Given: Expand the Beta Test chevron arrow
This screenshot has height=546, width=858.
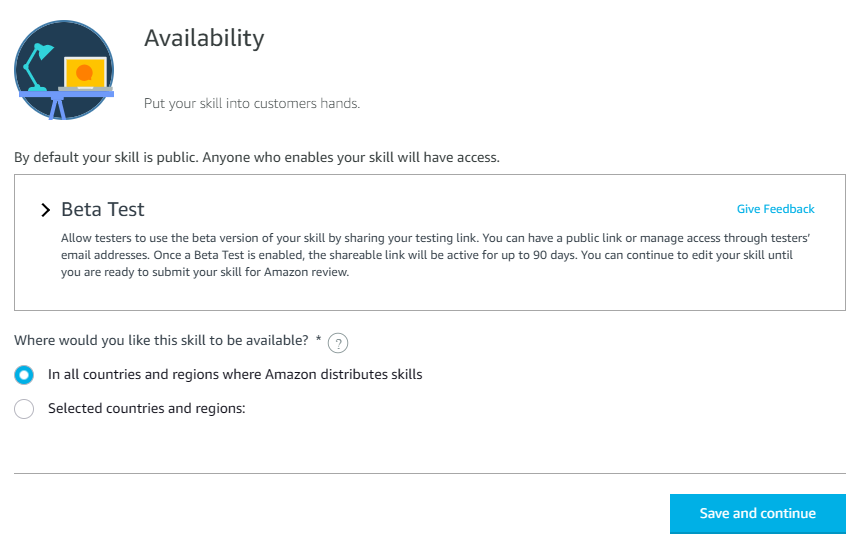Looking at the screenshot, I should click(x=45, y=210).
